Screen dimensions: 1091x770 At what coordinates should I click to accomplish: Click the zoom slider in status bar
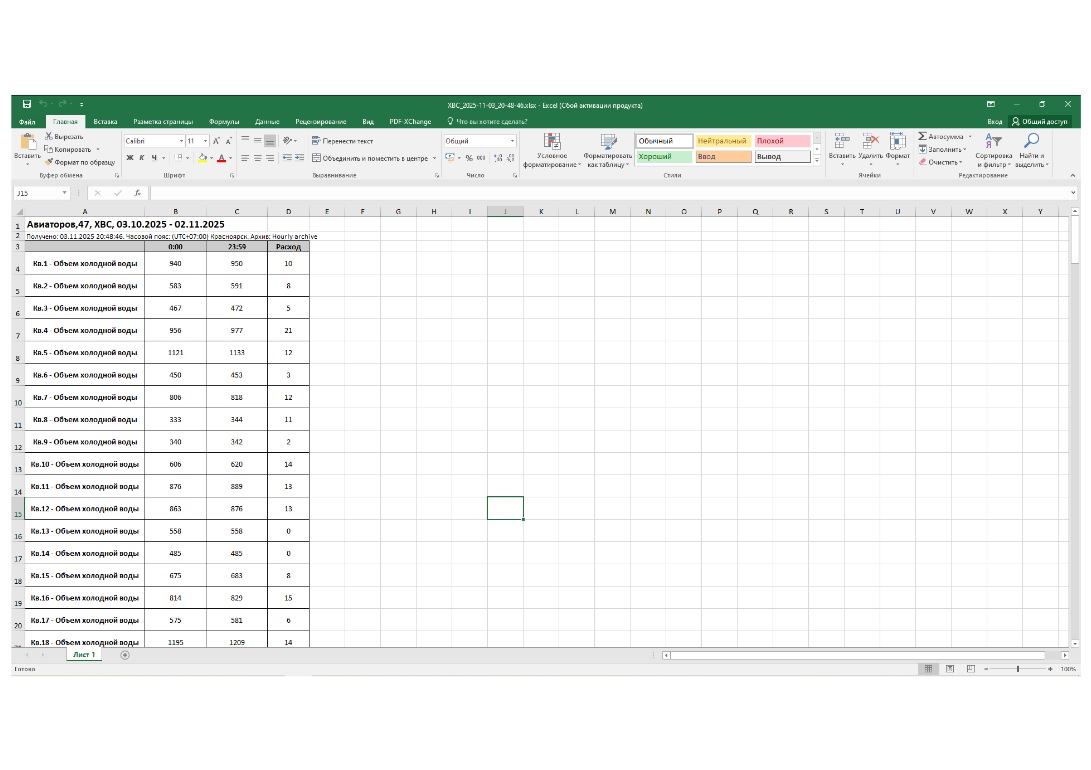click(x=1018, y=668)
